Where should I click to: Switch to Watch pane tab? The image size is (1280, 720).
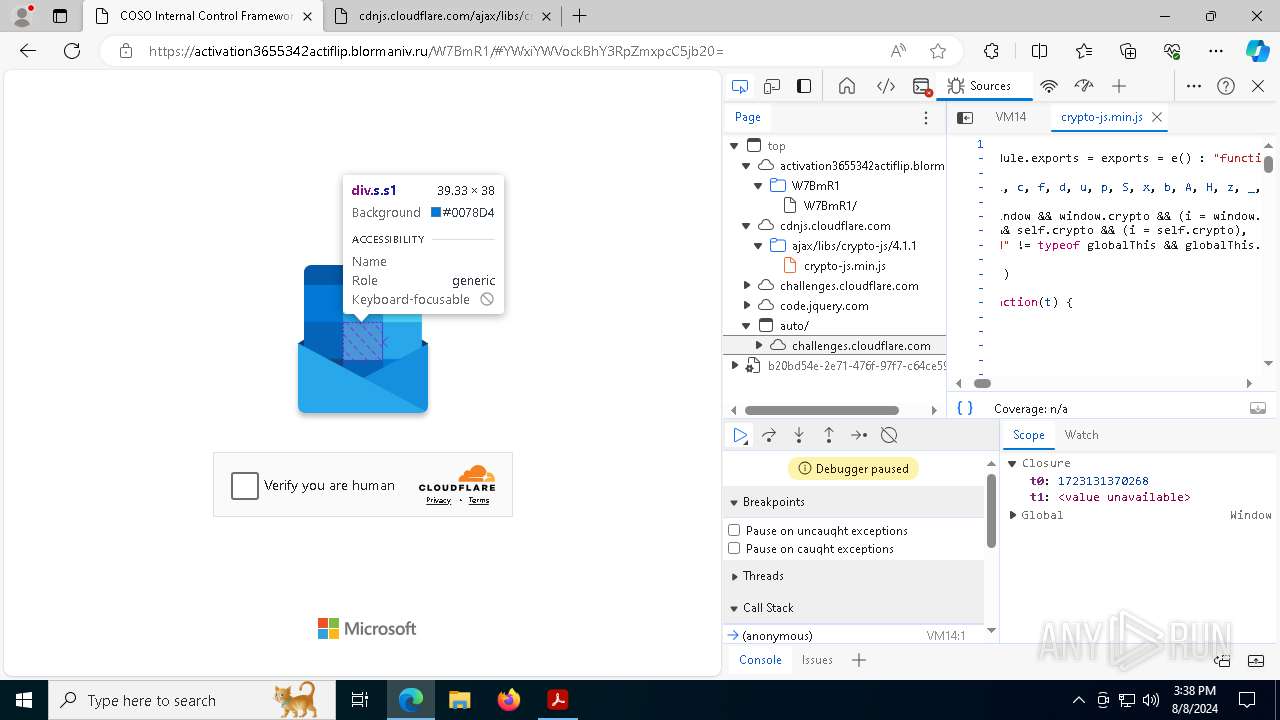tap(1081, 435)
